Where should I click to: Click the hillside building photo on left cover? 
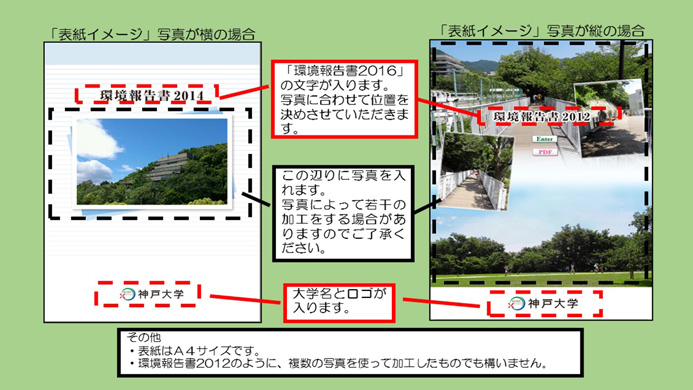click(152, 161)
